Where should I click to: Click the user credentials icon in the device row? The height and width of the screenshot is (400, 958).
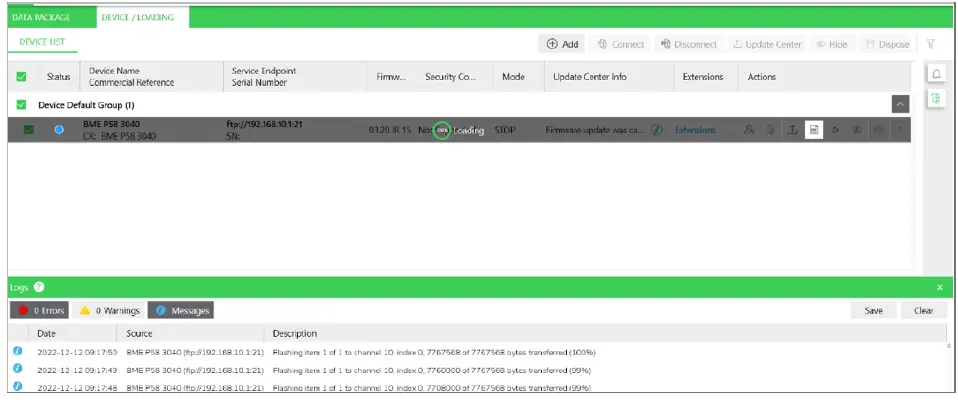(x=749, y=129)
